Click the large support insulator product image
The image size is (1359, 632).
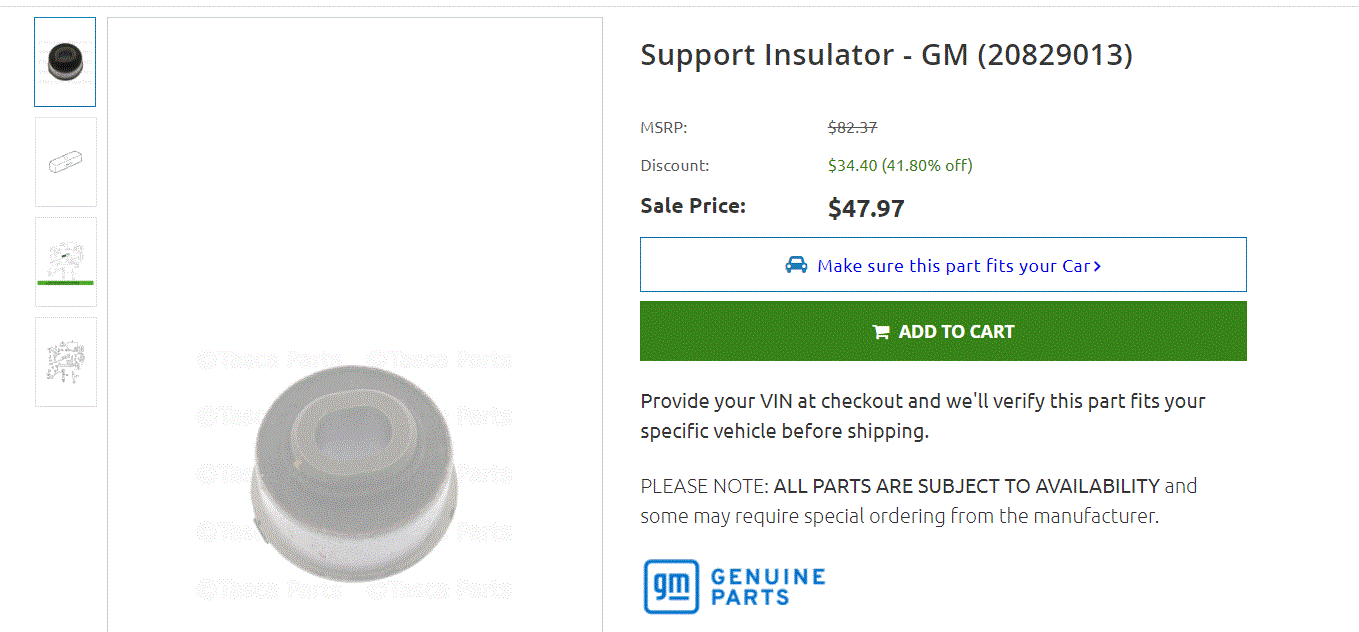pos(355,470)
